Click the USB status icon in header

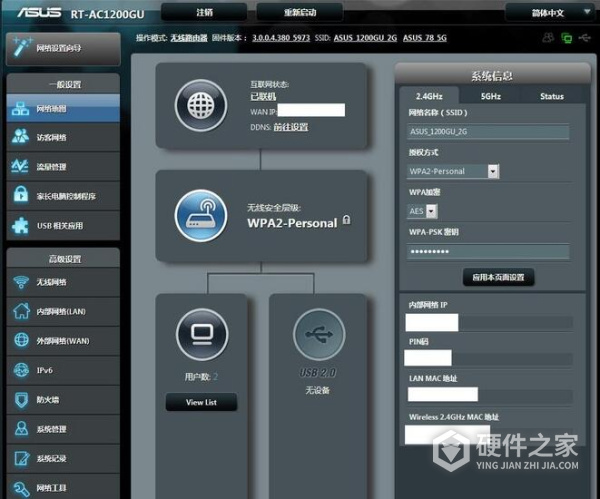pos(584,38)
